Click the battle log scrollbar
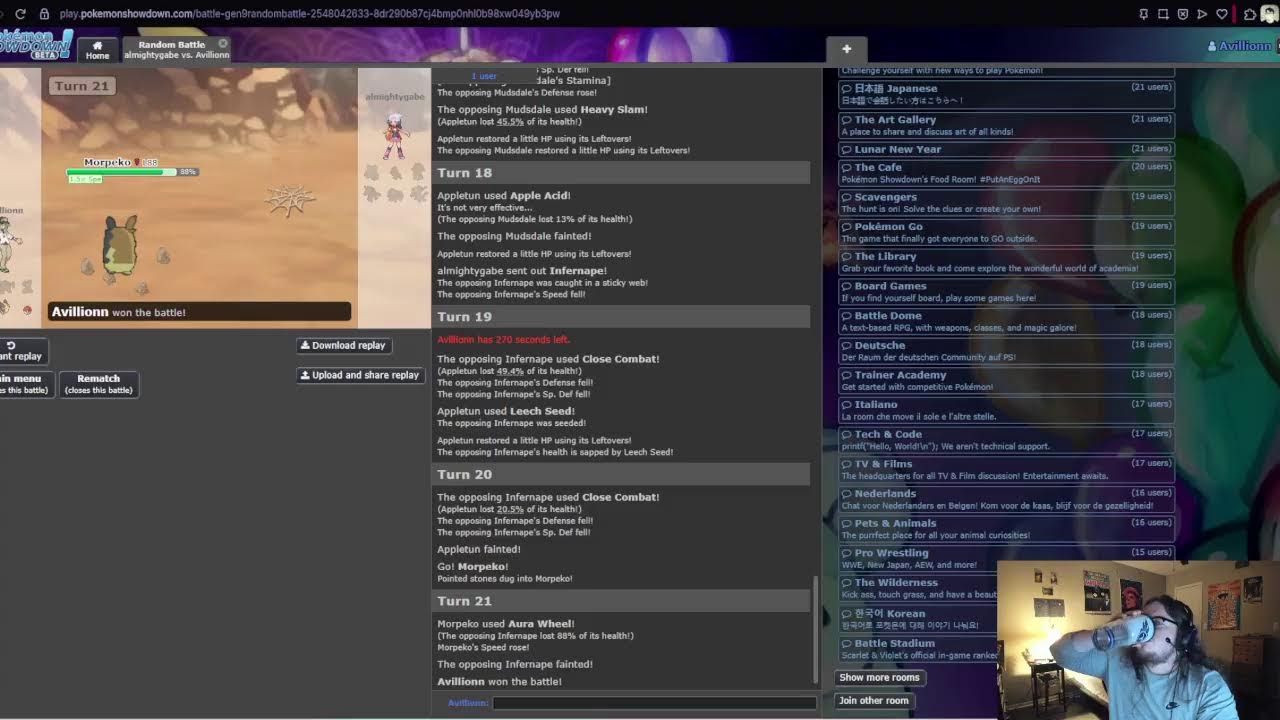 [x=816, y=628]
